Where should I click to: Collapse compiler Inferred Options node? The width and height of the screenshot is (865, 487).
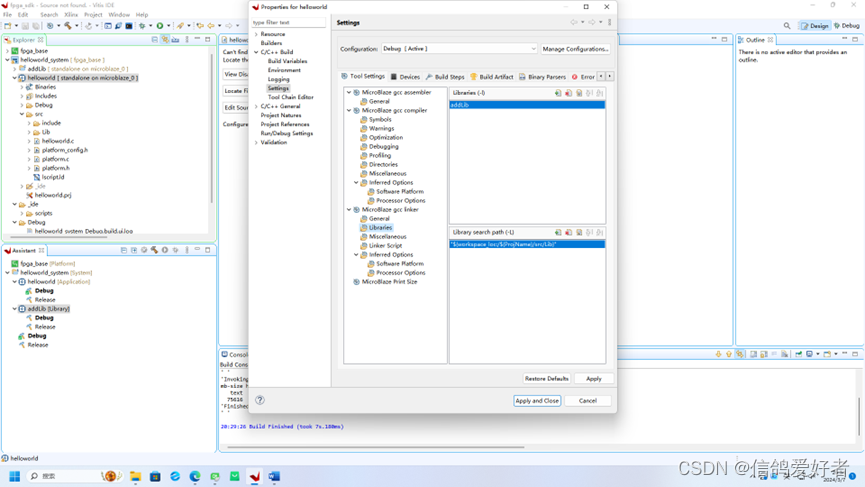tap(356, 183)
